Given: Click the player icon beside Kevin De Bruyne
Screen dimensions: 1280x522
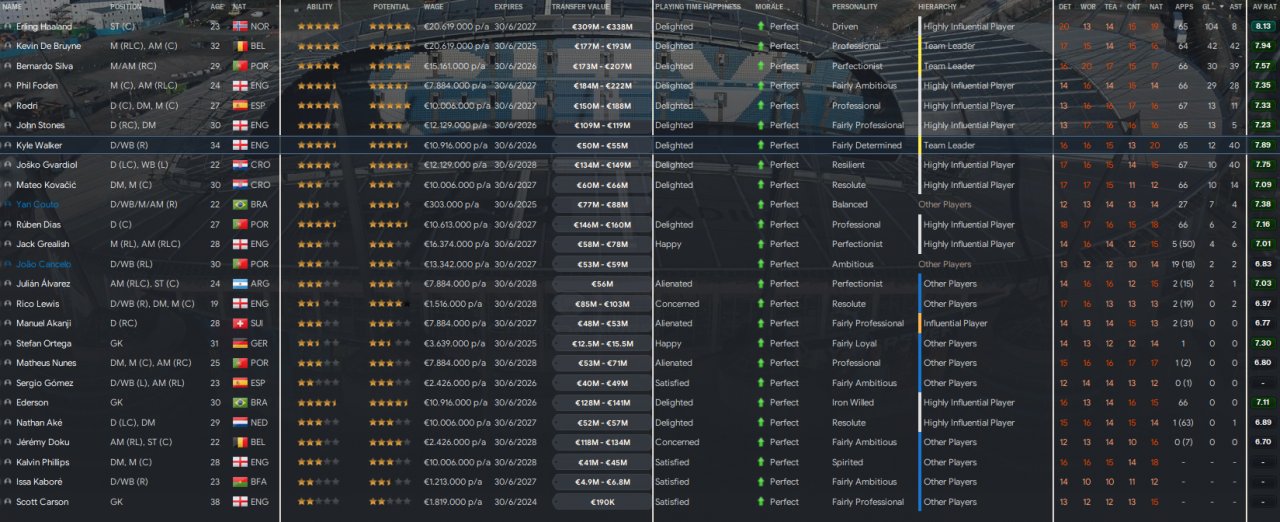Looking at the screenshot, I should point(8,46).
